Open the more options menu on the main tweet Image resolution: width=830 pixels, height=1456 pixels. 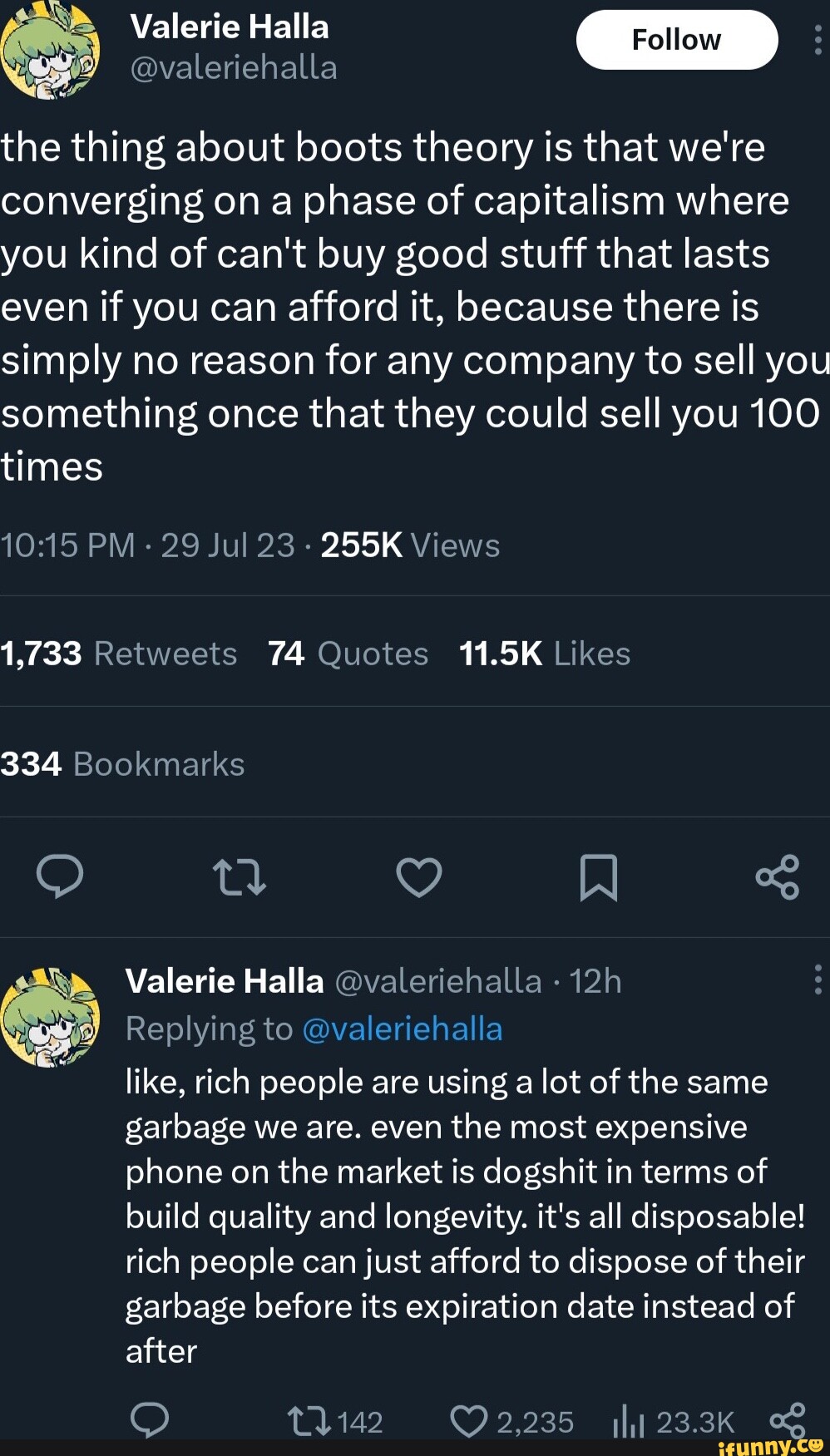818,37
